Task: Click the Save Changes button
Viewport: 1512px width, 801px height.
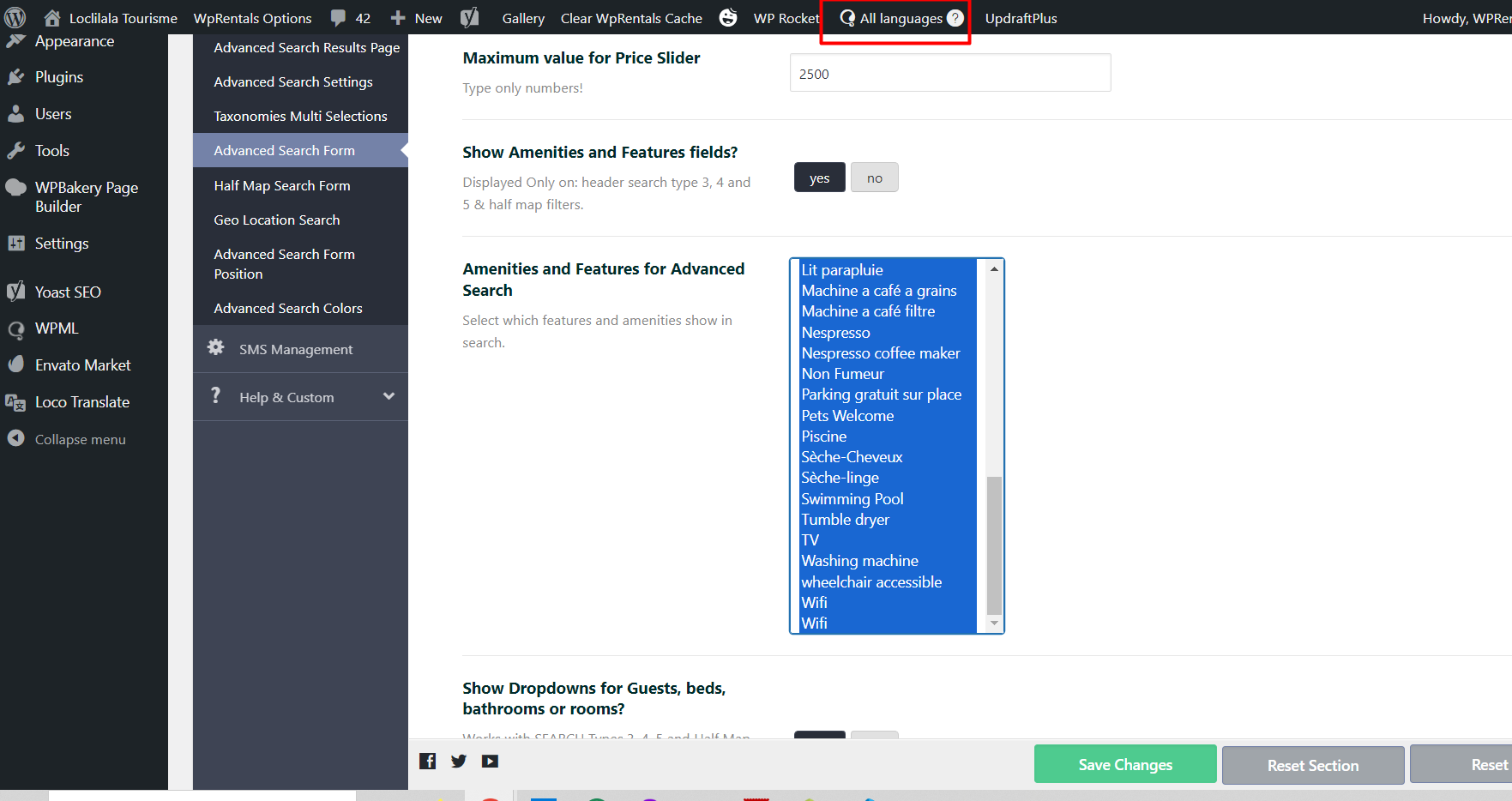Action: (x=1124, y=764)
